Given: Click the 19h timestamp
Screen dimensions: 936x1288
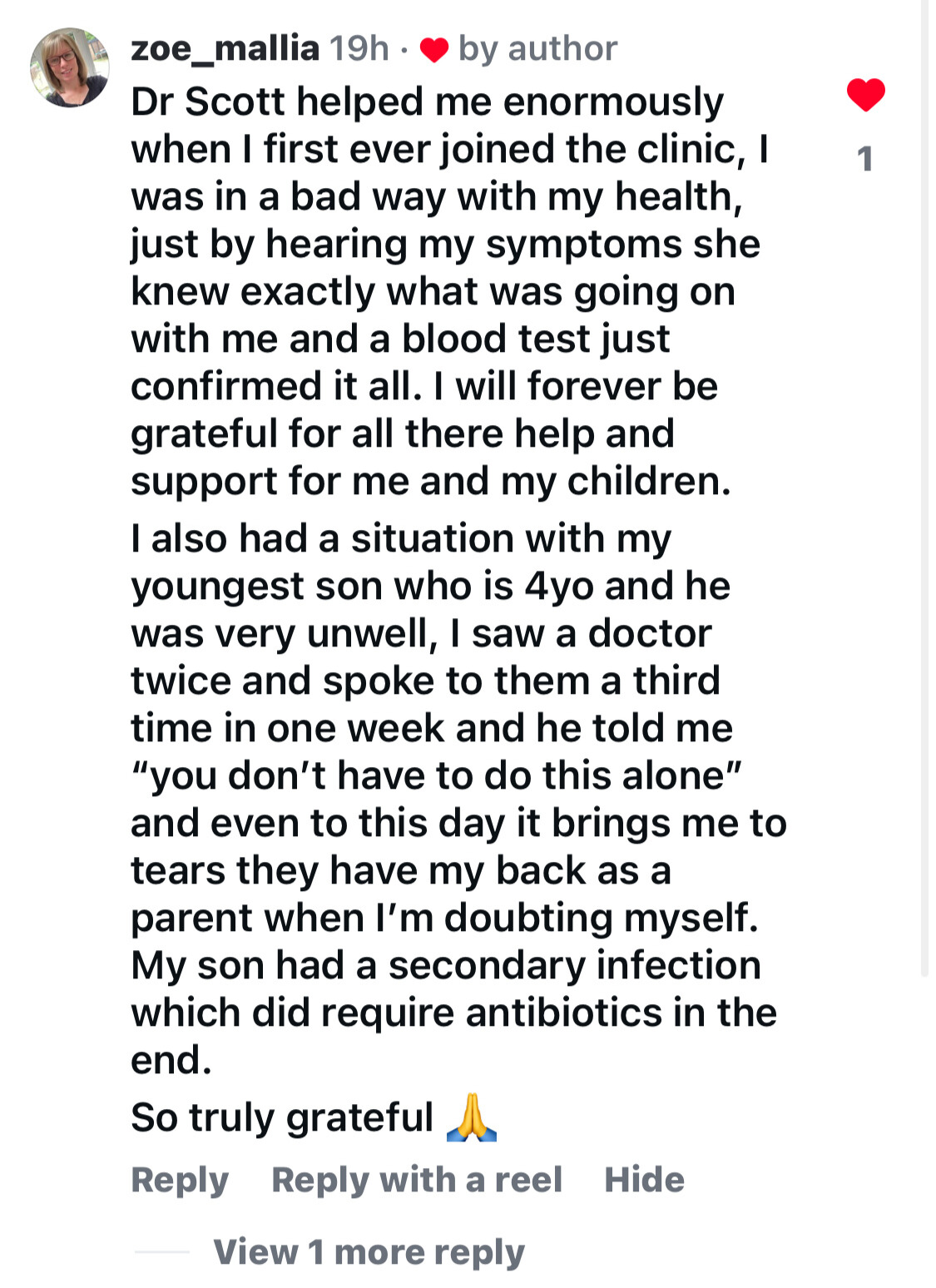Looking at the screenshot, I should click(359, 49).
